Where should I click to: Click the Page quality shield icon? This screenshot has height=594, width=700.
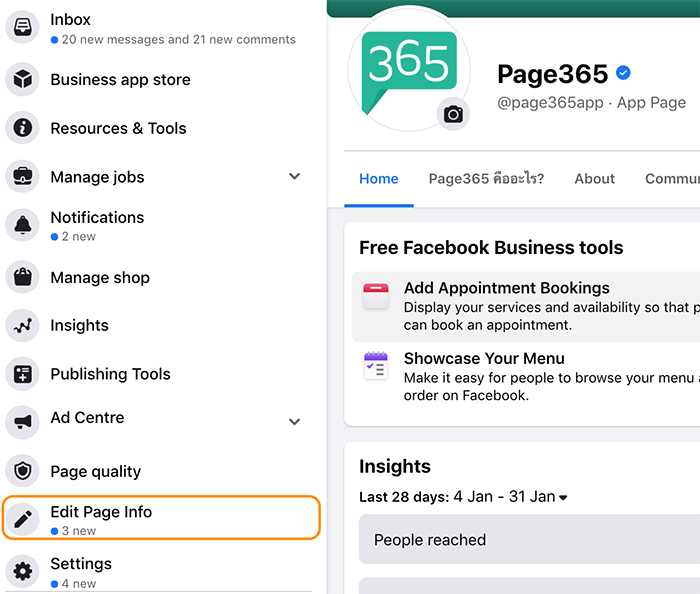coord(22,470)
